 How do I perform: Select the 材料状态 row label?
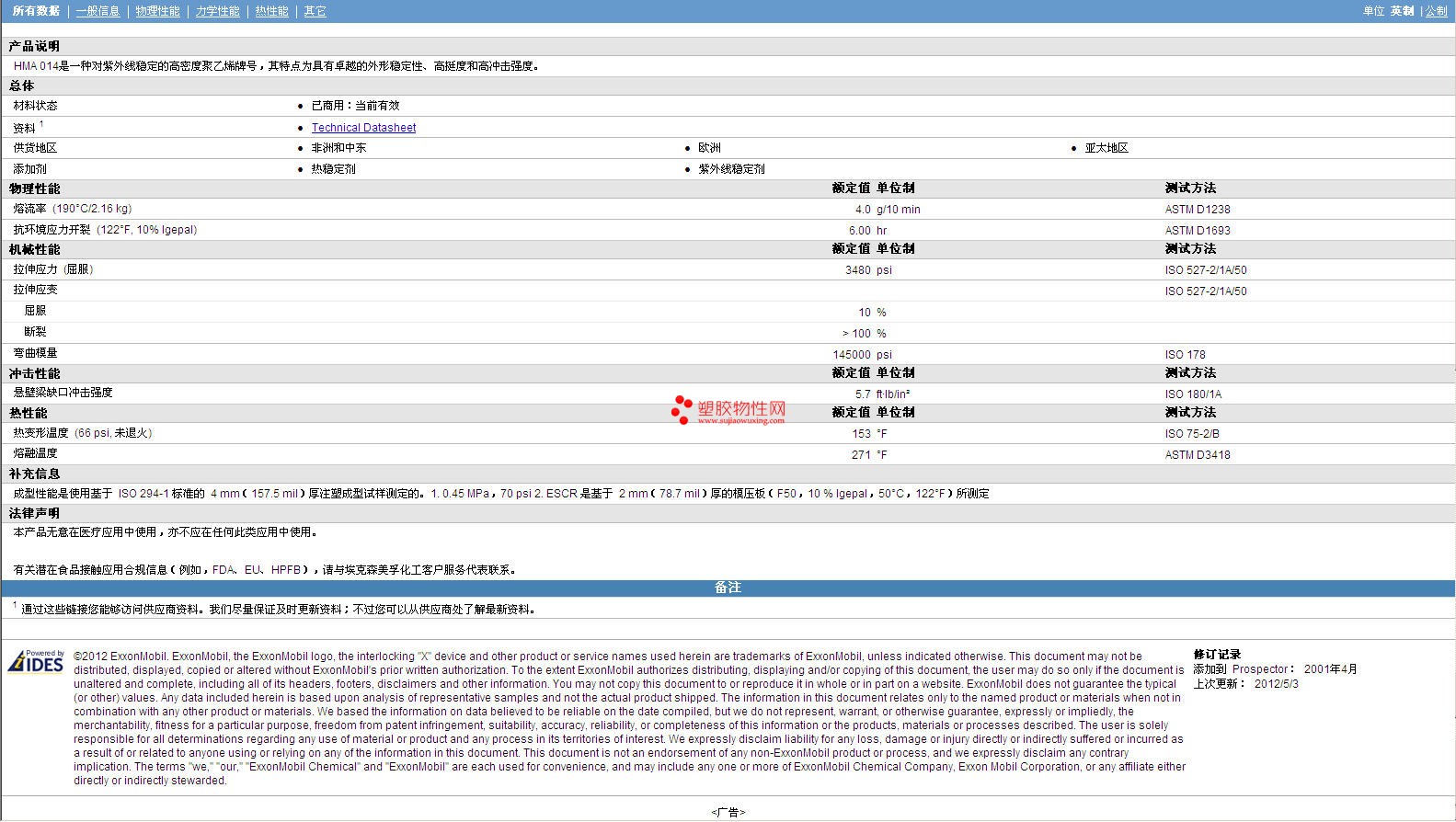click(35, 106)
